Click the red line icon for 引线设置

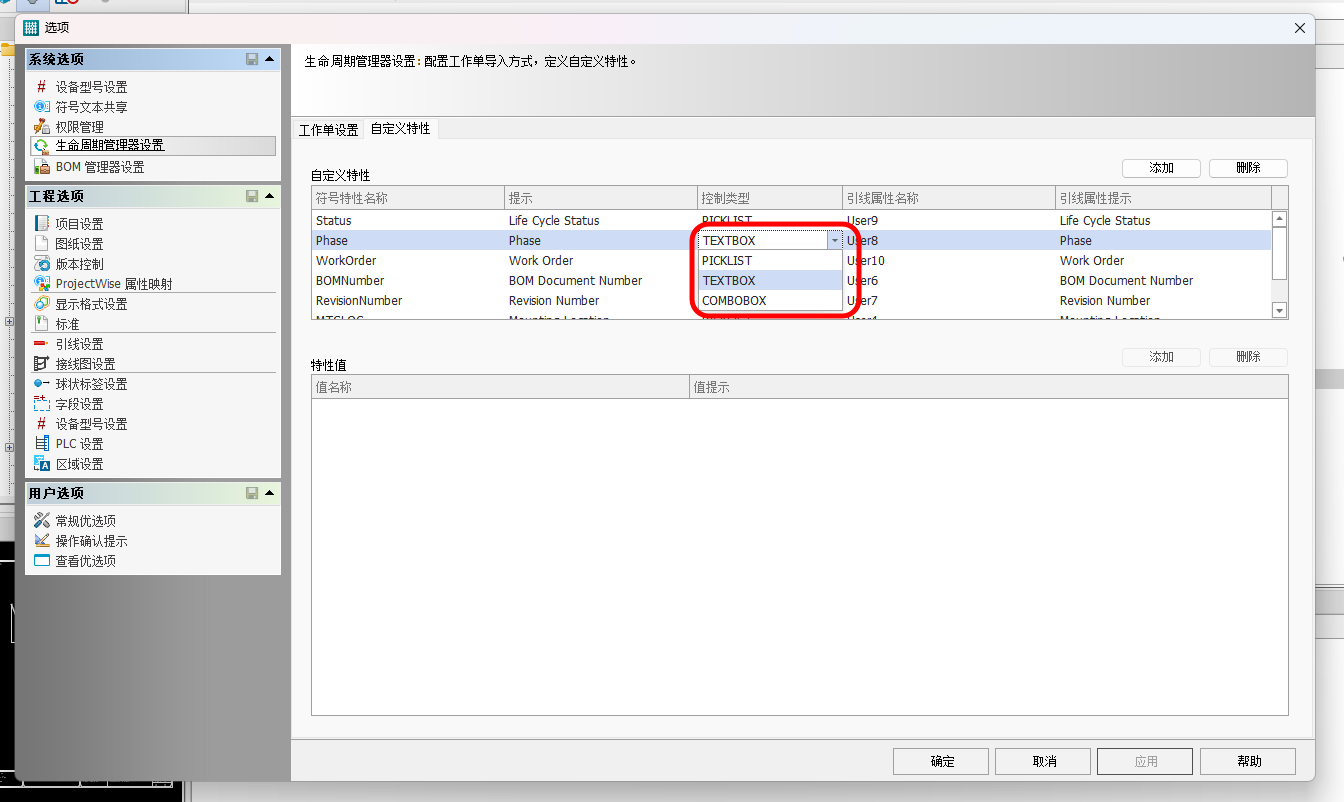41,344
